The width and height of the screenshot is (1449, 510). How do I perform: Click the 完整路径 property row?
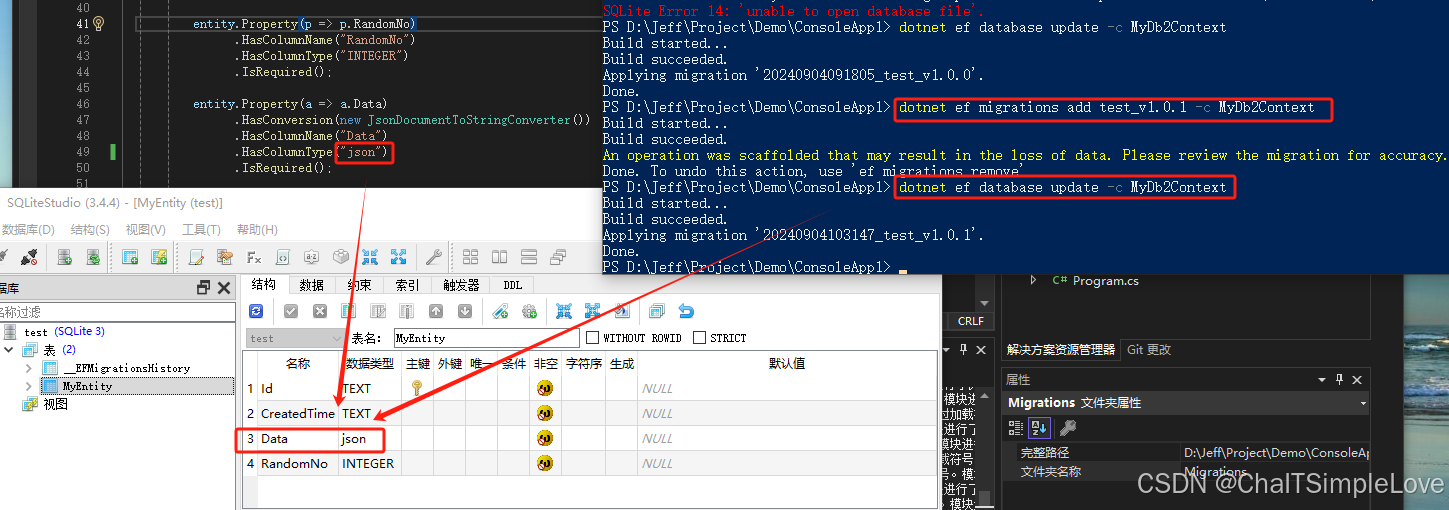[1186, 453]
